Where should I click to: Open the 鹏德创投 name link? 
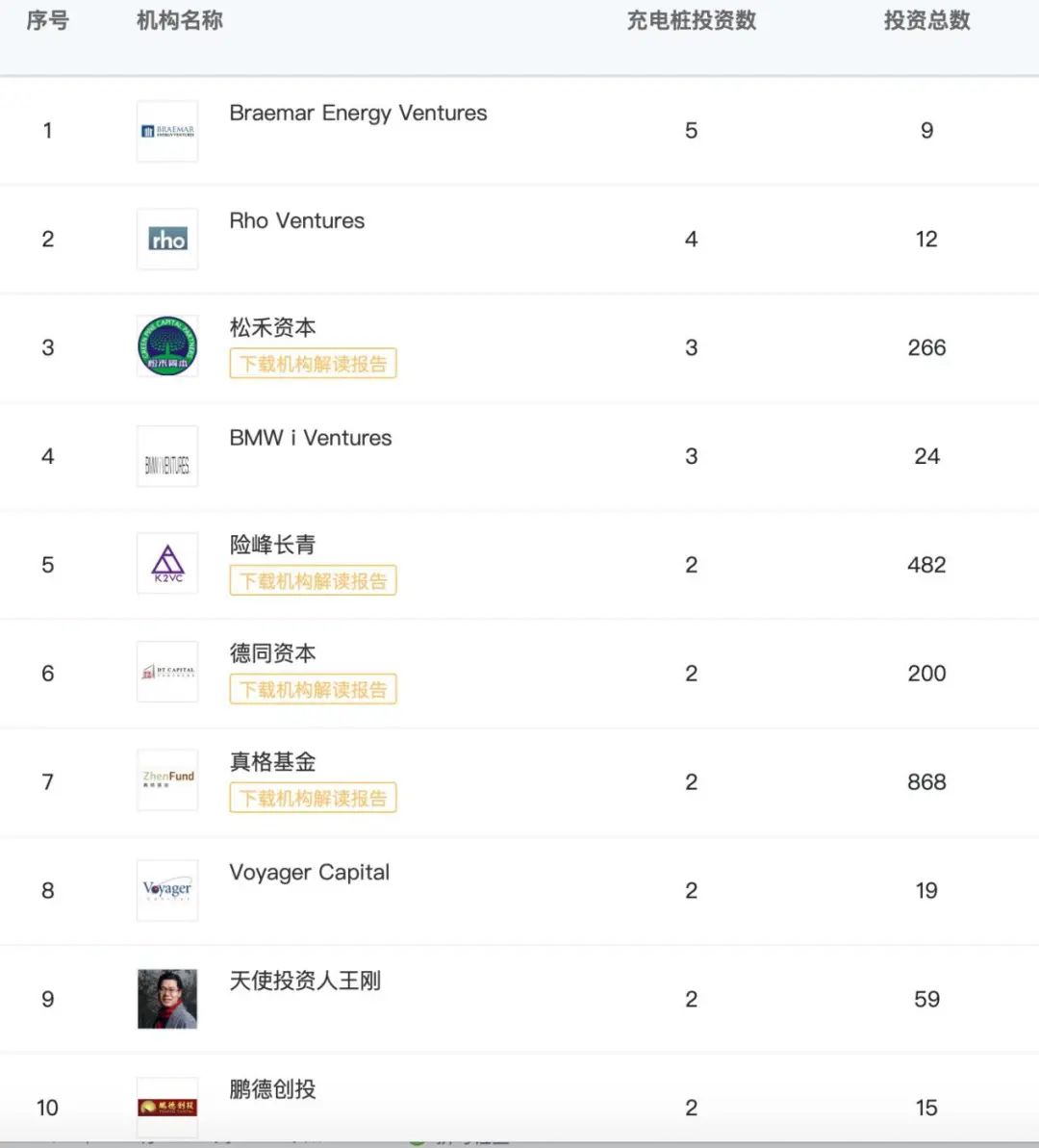click(272, 1088)
